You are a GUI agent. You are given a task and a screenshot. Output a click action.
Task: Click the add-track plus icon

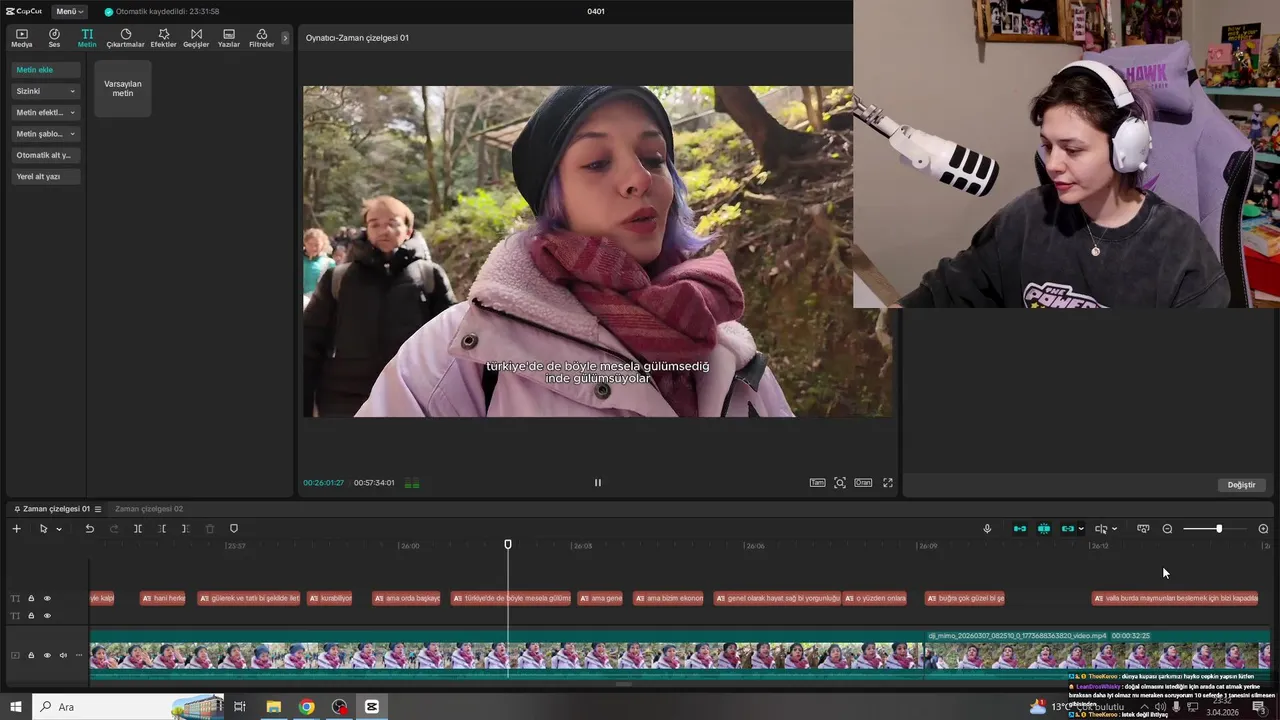click(x=16, y=528)
